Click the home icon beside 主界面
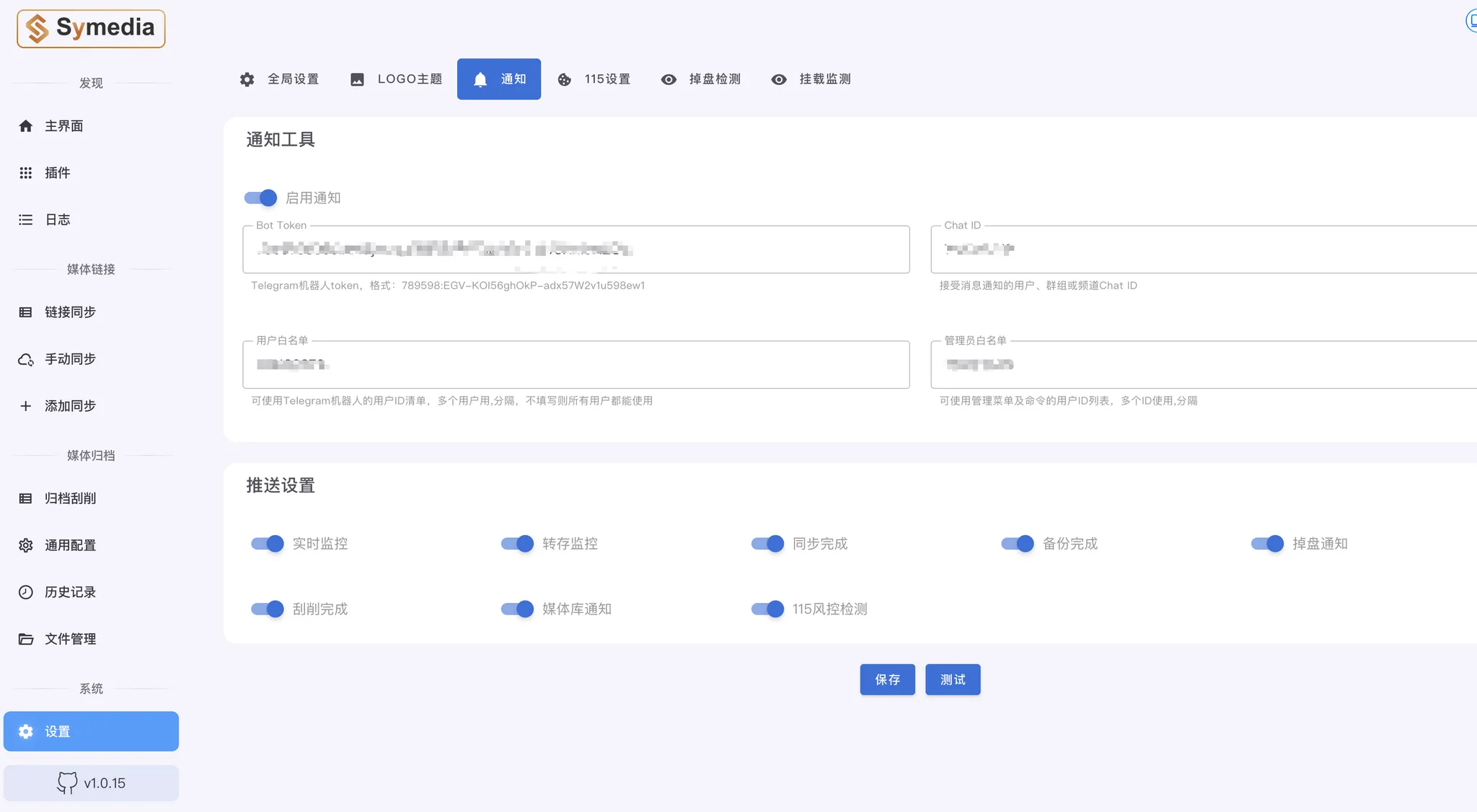The image size is (1477, 812). [x=26, y=126]
